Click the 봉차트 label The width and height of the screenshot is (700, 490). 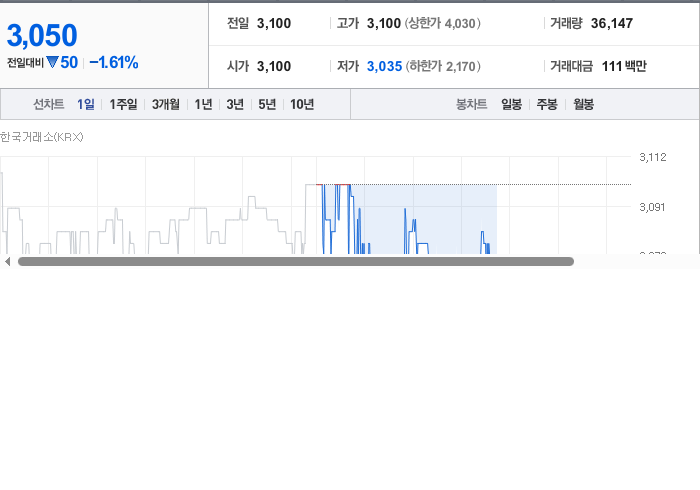point(471,104)
